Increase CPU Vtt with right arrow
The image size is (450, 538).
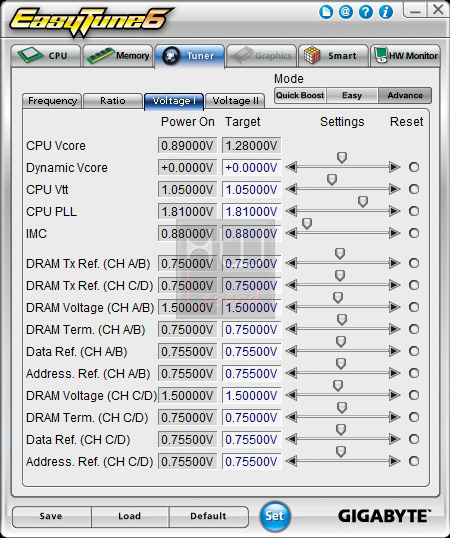pyautogui.click(x=395, y=189)
